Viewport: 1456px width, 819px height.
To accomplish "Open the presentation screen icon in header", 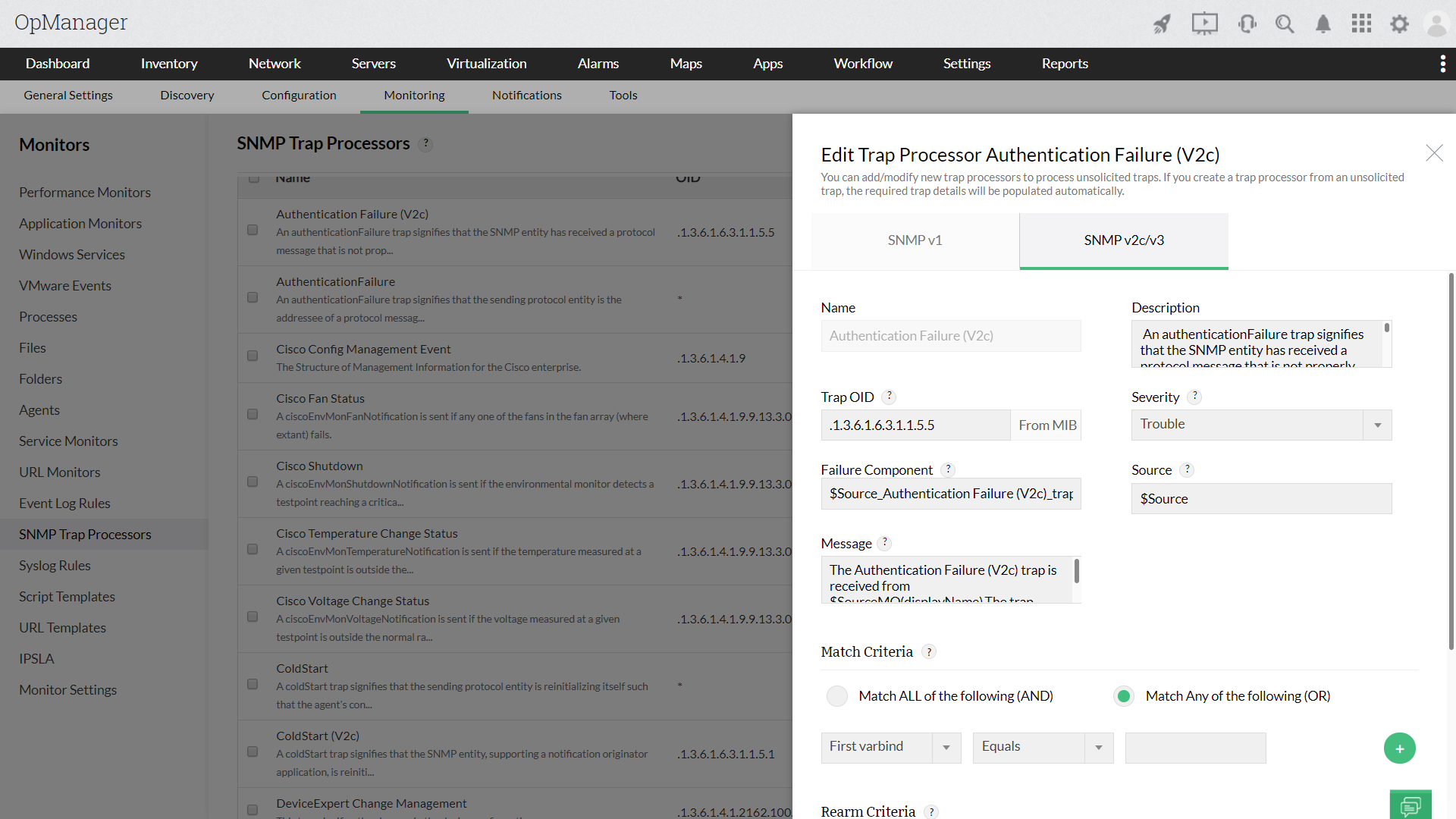I will [x=1204, y=24].
